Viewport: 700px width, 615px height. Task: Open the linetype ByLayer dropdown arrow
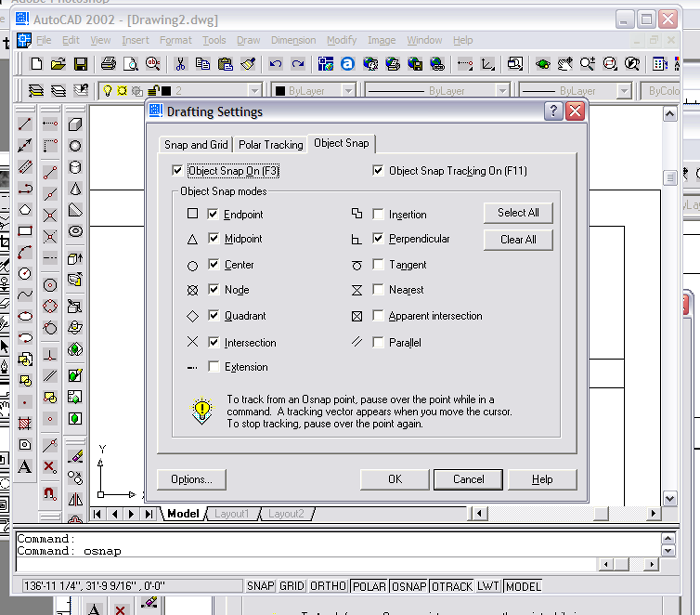coord(503,91)
